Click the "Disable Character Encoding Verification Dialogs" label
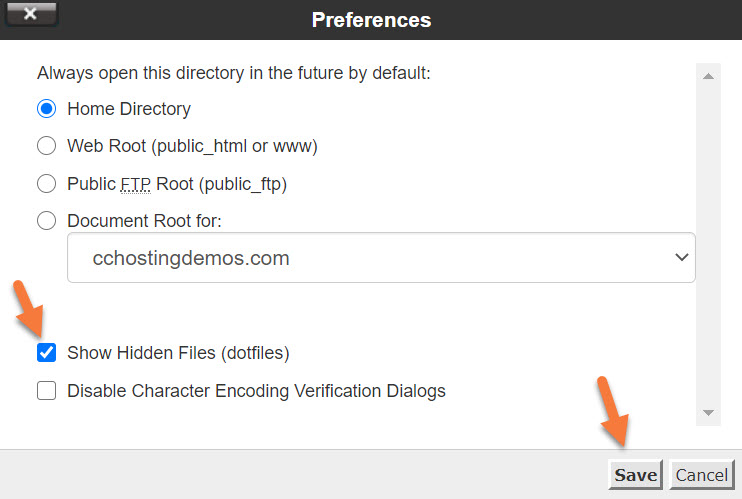The width and height of the screenshot is (742, 499). [x=256, y=391]
